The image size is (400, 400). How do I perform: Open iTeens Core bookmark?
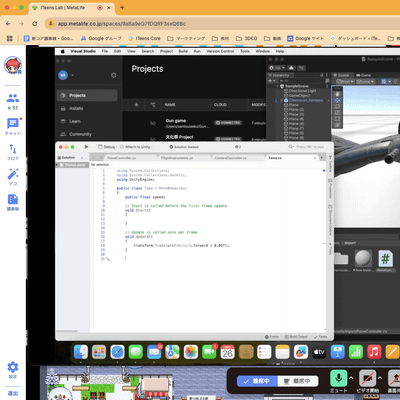tap(144, 38)
